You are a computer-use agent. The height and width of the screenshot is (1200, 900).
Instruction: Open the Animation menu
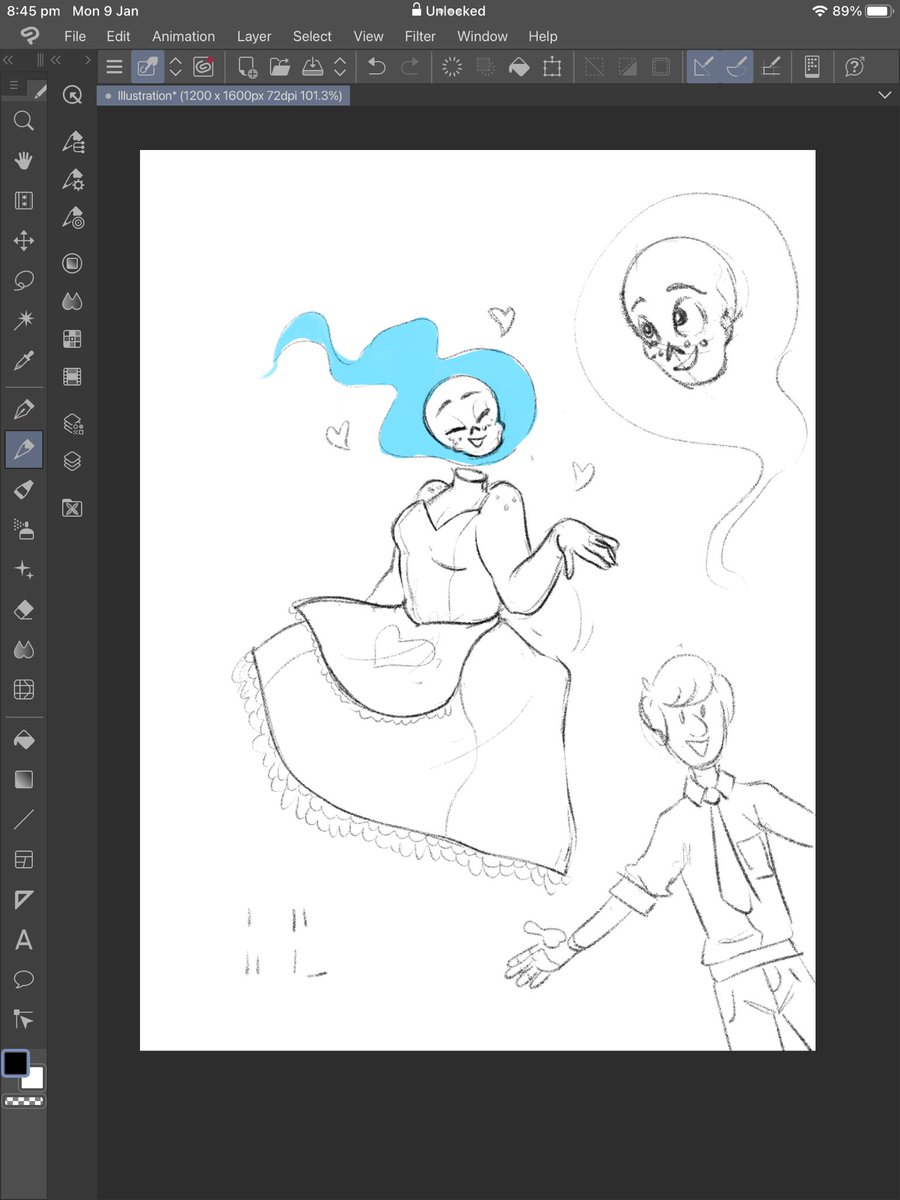point(183,36)
